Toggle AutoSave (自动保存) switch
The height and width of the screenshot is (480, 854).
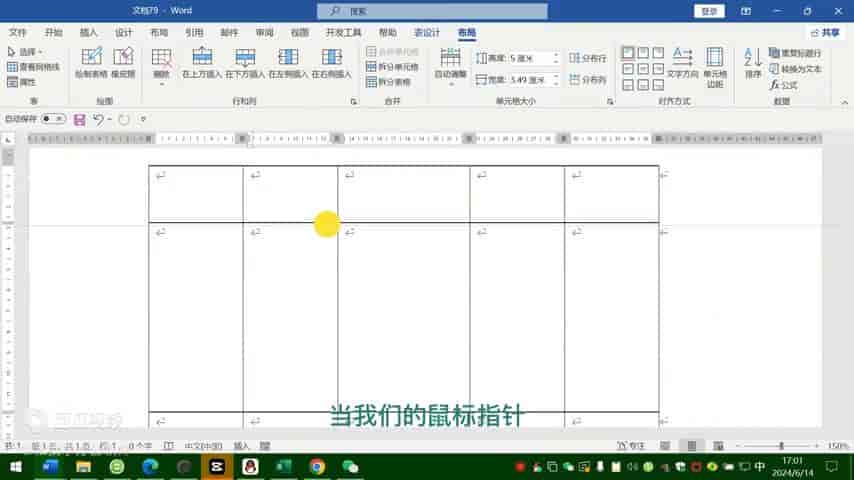pyautogui.click(x=53, y=119)
